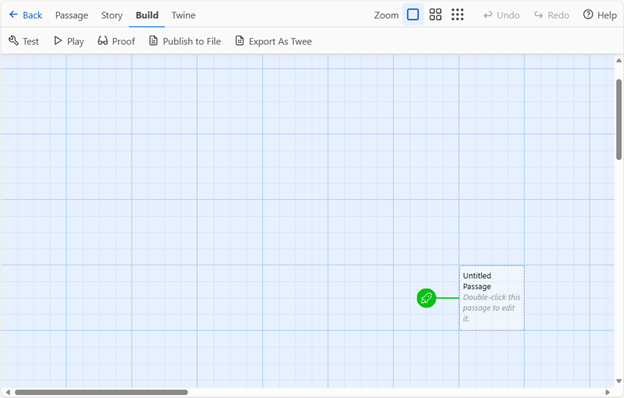Select the Build tab

coord(147,15)
